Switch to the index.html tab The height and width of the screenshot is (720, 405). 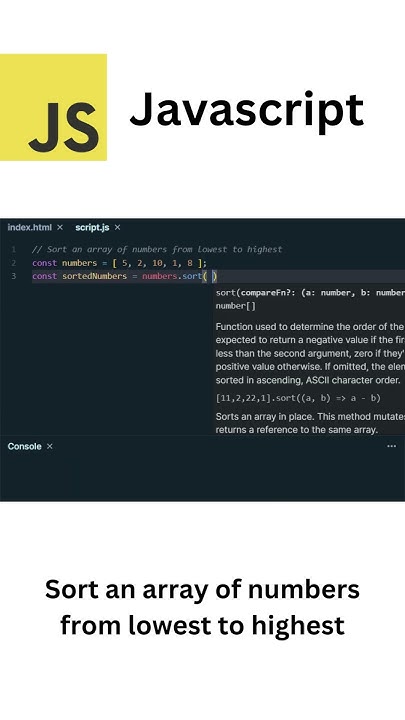coord(29,227)
